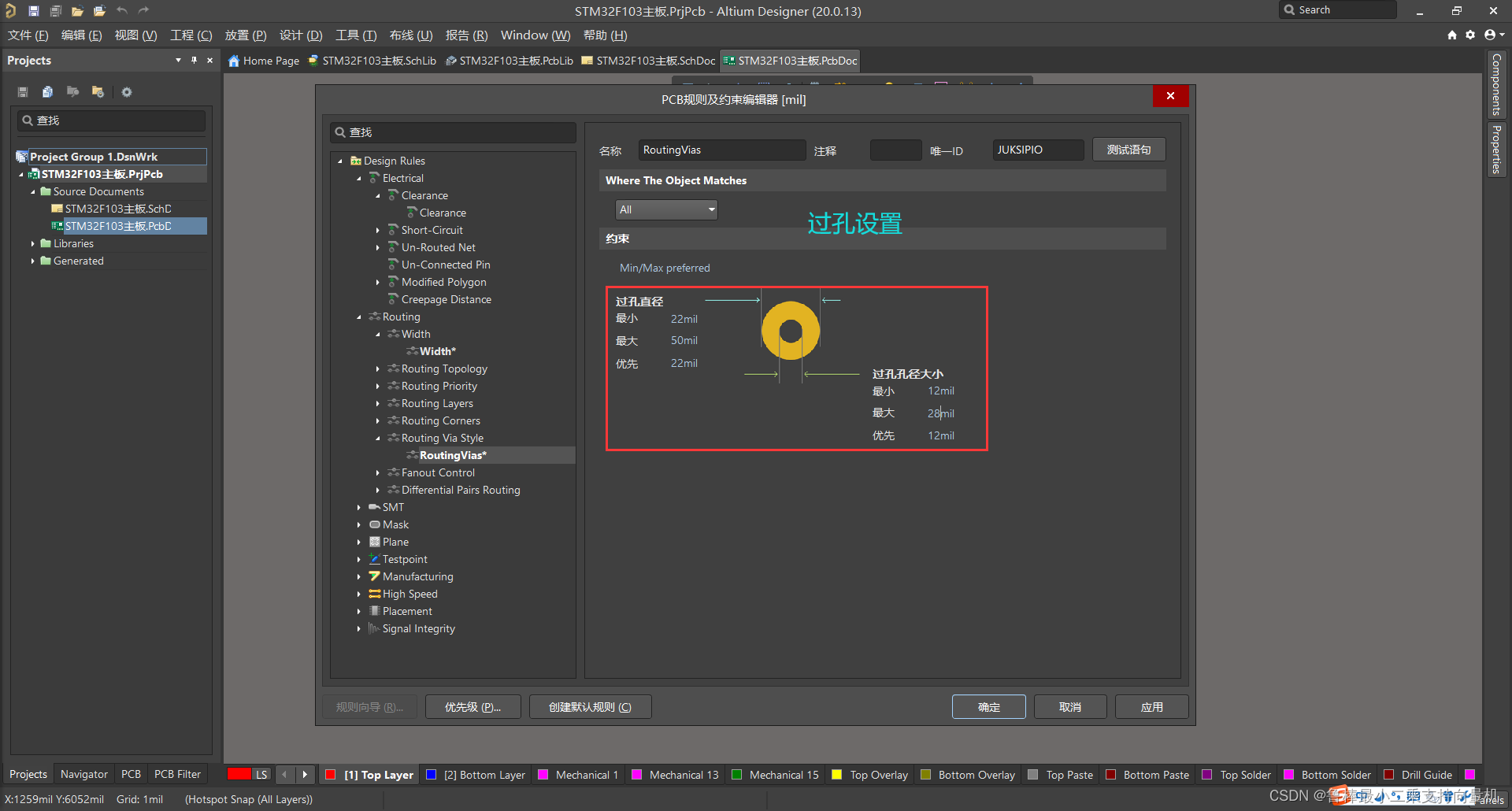Image resolution: width=1512 pixels, height=811 pixels.
Task: Click the 确定 OK button
Action: [x=988, y=707]
